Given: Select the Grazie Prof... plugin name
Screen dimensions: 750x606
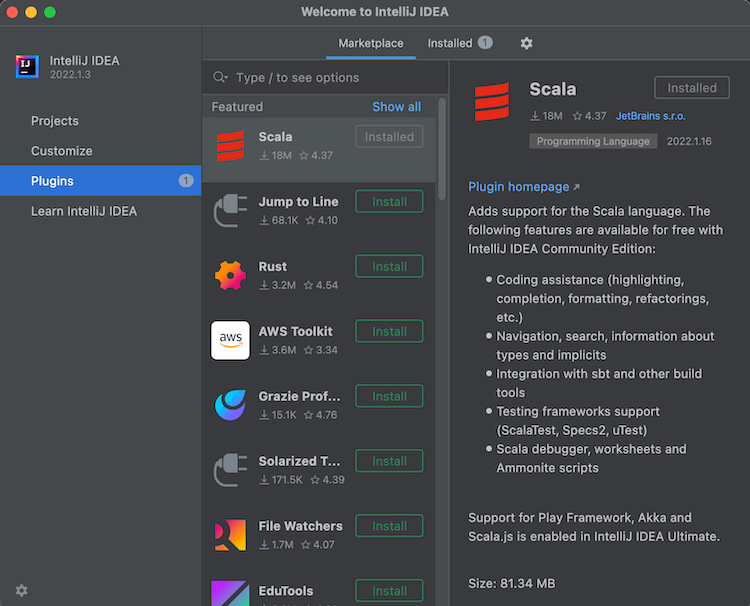Looking at the screenshot, I should tap(299, 397).
